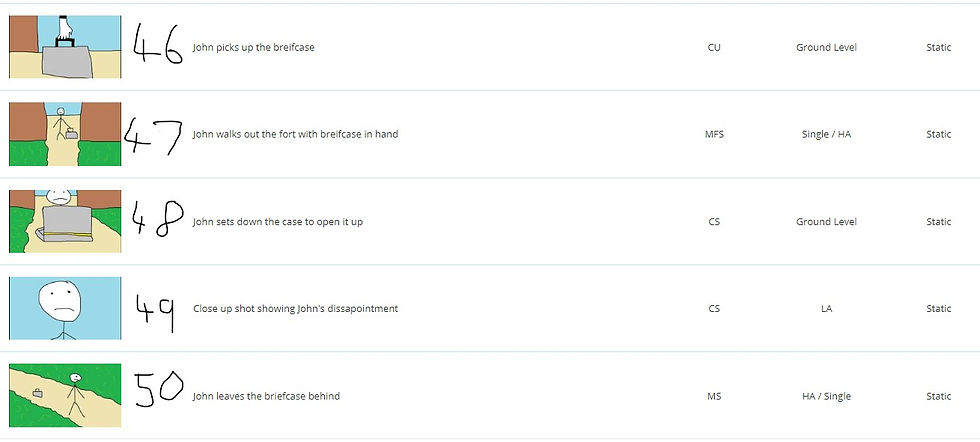Open the shot 46 briefcase pickup thumbnail

65,47
